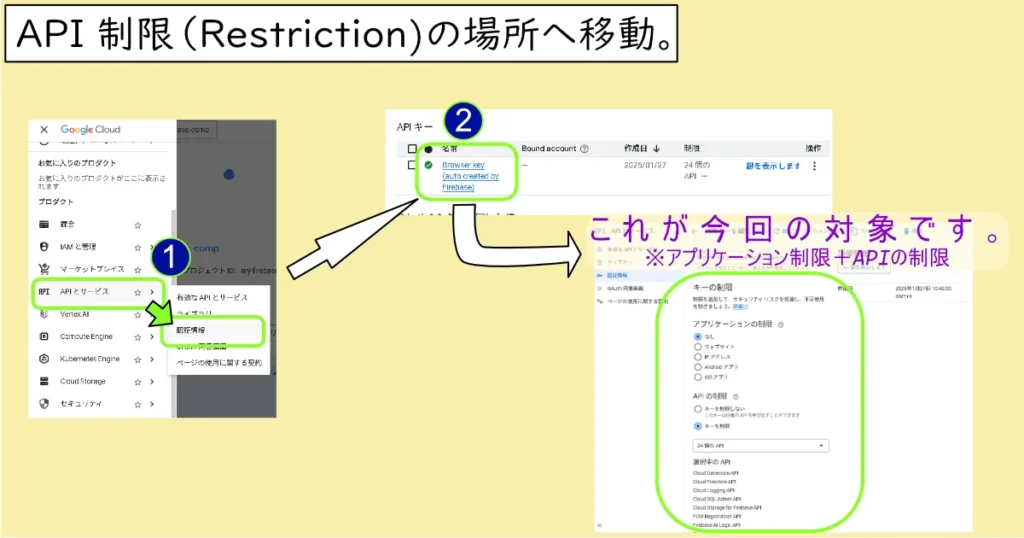Click the Google Cloud logo
The height and width of the screenshot is (538, 1024).
90,129
